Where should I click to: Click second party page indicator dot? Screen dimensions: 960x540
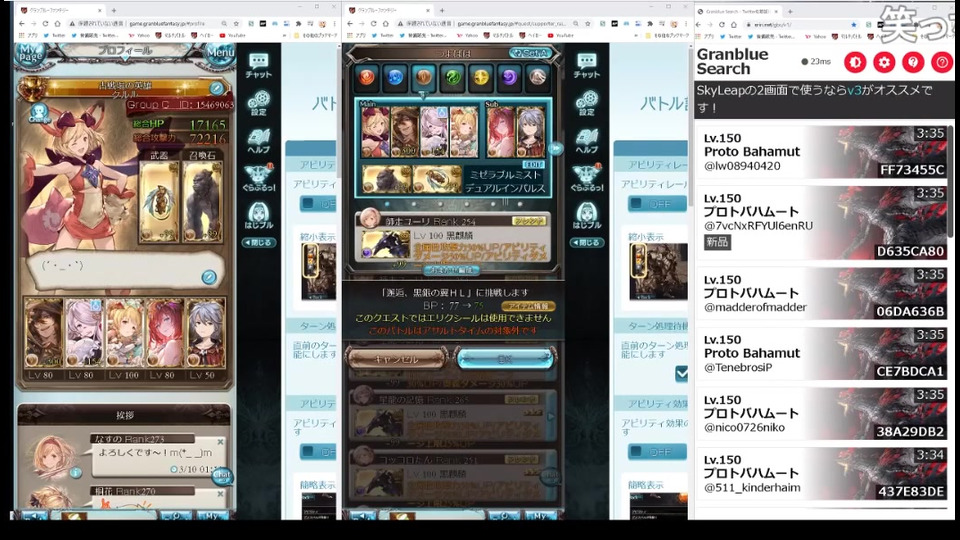pos(413,204)
